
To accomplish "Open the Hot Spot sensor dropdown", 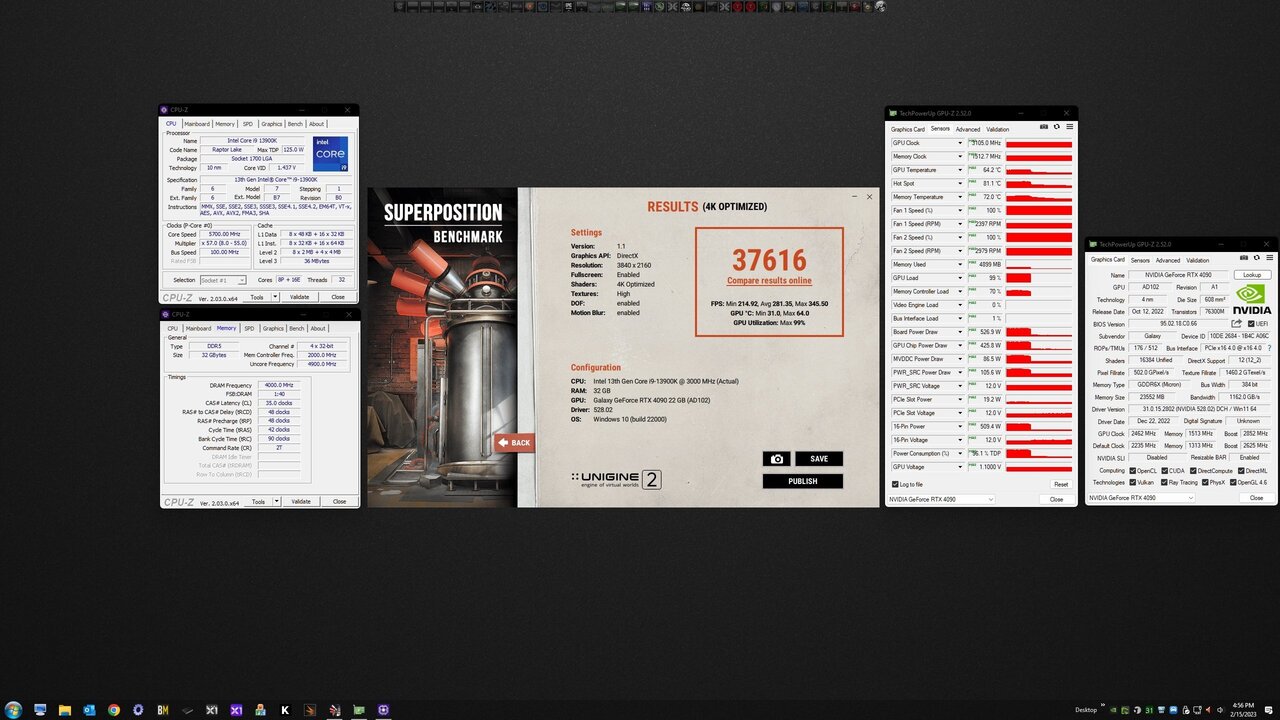I will (961, 183).
